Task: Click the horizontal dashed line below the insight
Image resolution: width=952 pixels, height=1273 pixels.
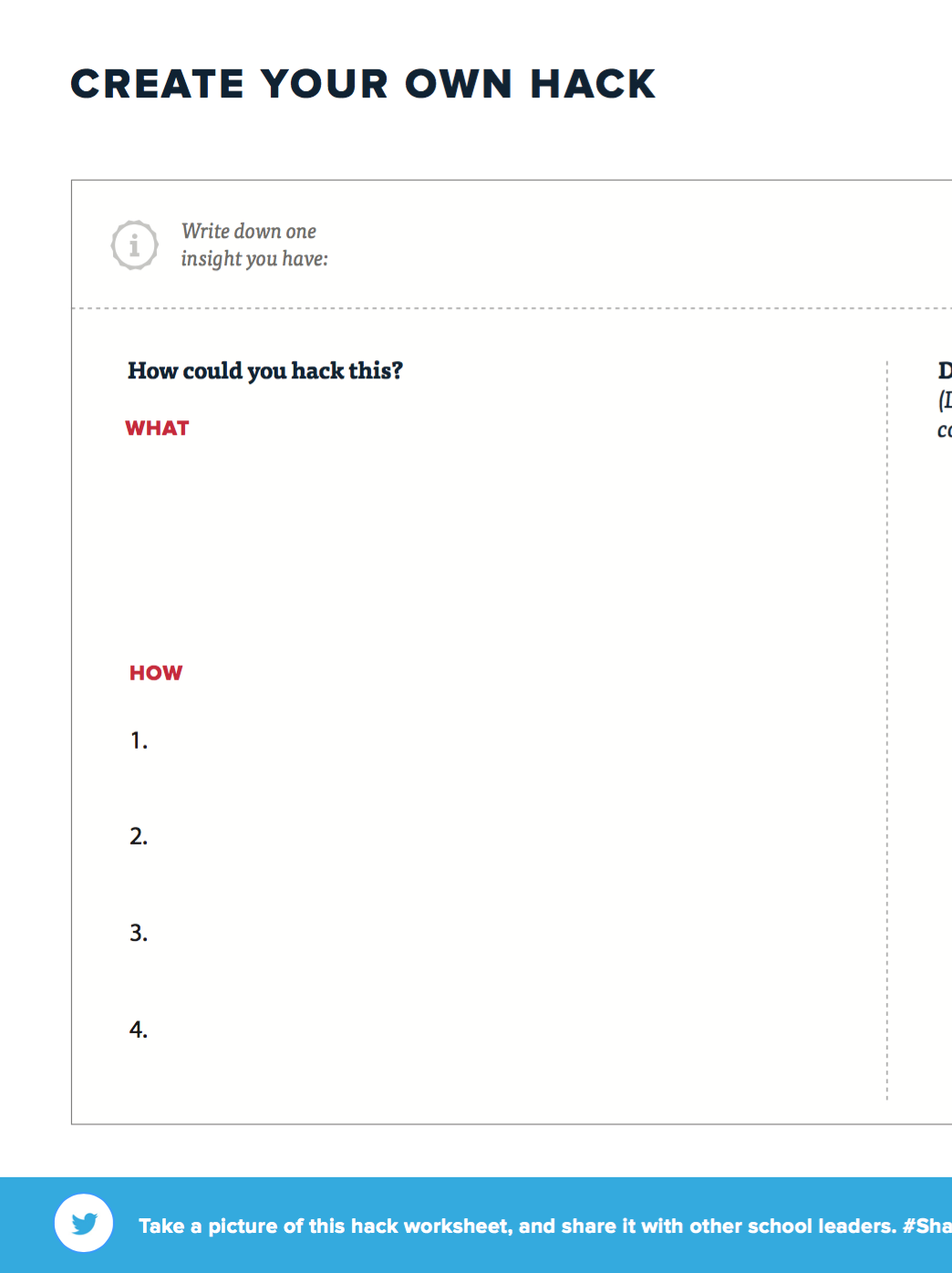Action: [512, 308]
